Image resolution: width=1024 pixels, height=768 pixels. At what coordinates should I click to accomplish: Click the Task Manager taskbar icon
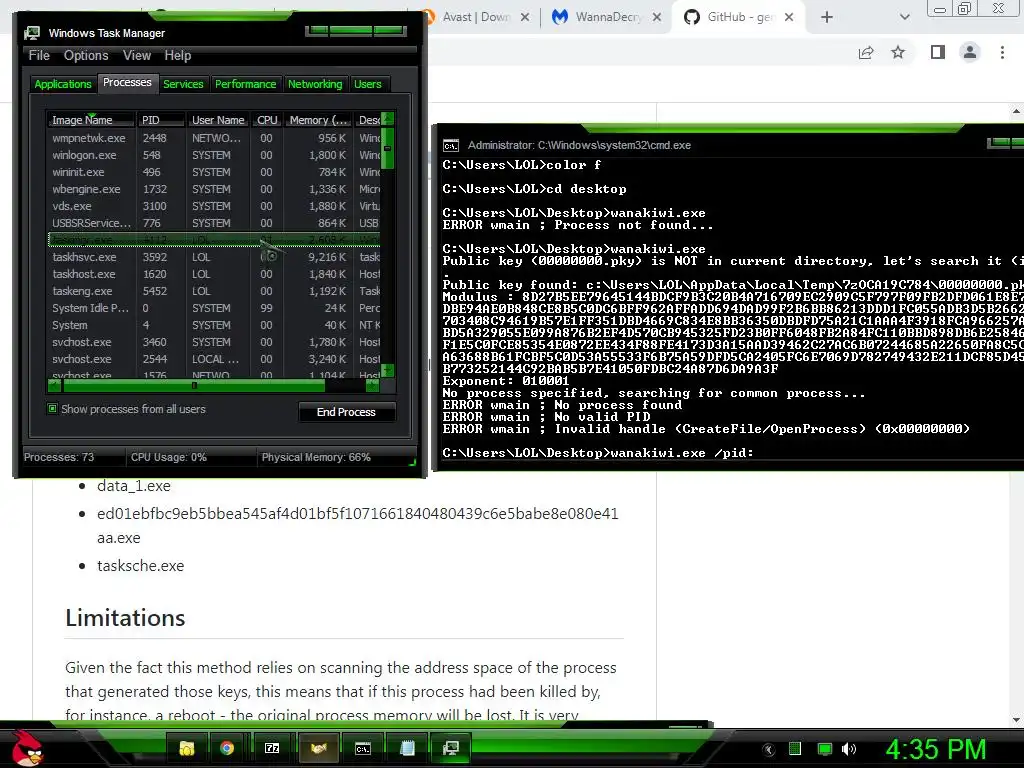tap(451, 748)
